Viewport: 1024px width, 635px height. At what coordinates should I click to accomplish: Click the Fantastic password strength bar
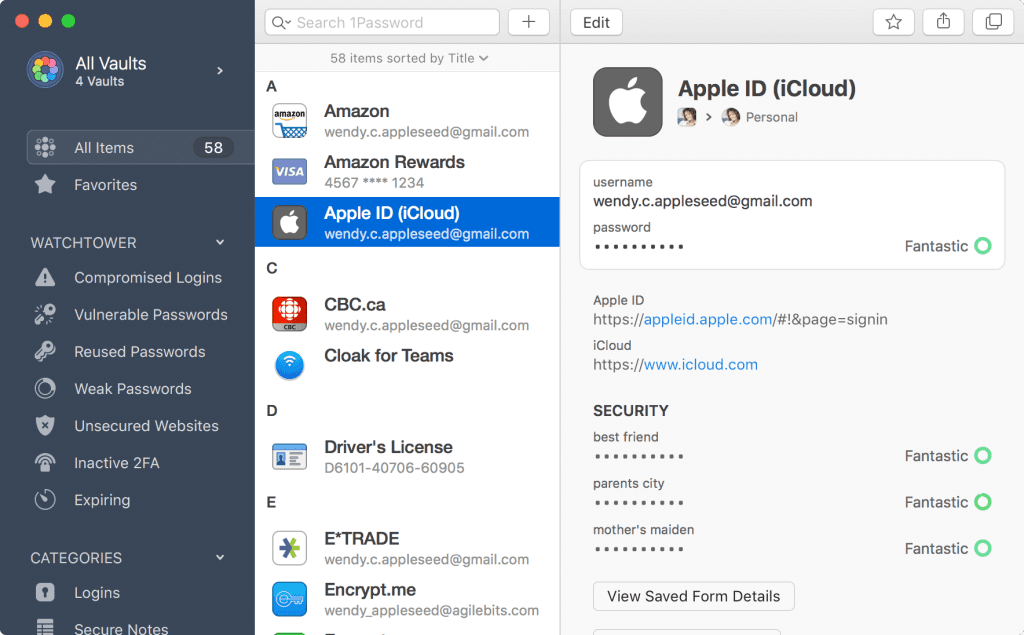click(x=938, y=246)
